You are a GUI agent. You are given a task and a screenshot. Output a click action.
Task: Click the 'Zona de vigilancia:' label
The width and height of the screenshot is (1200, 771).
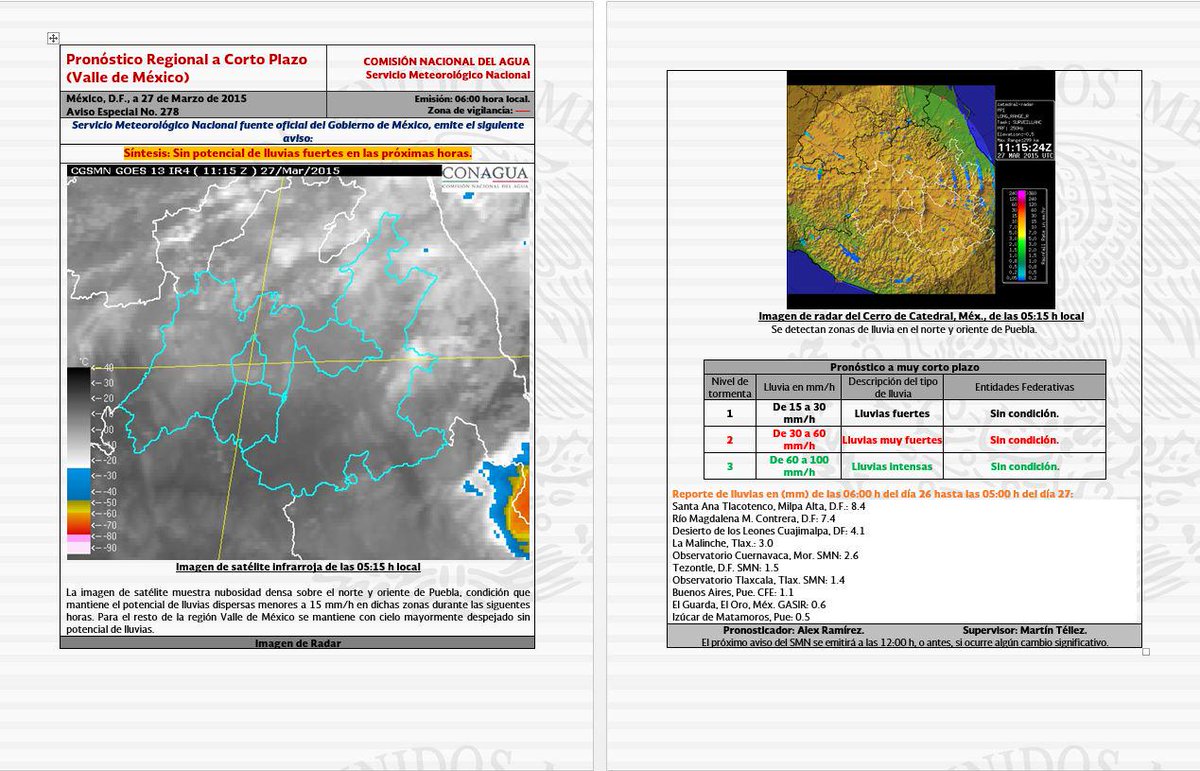tap(471, 111)
